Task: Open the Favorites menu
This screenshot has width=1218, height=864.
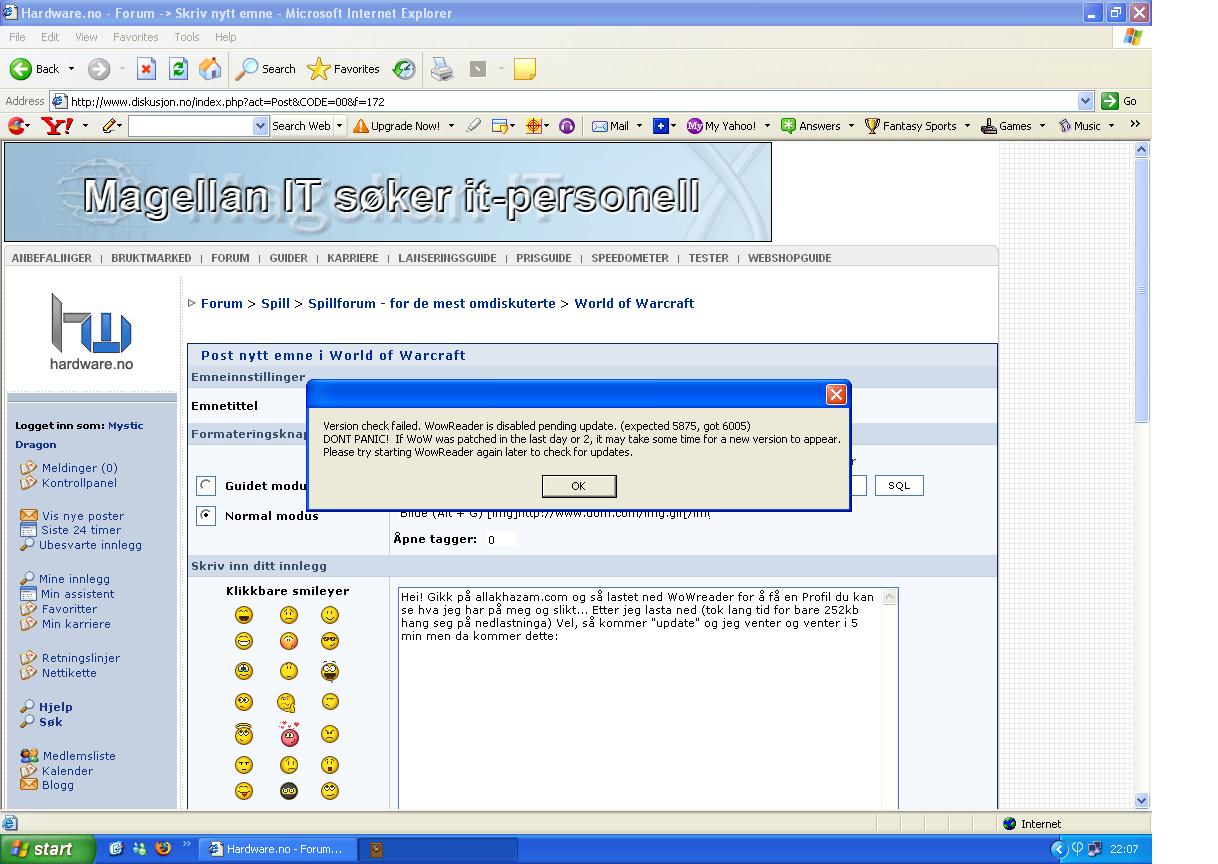Action: 135,37
